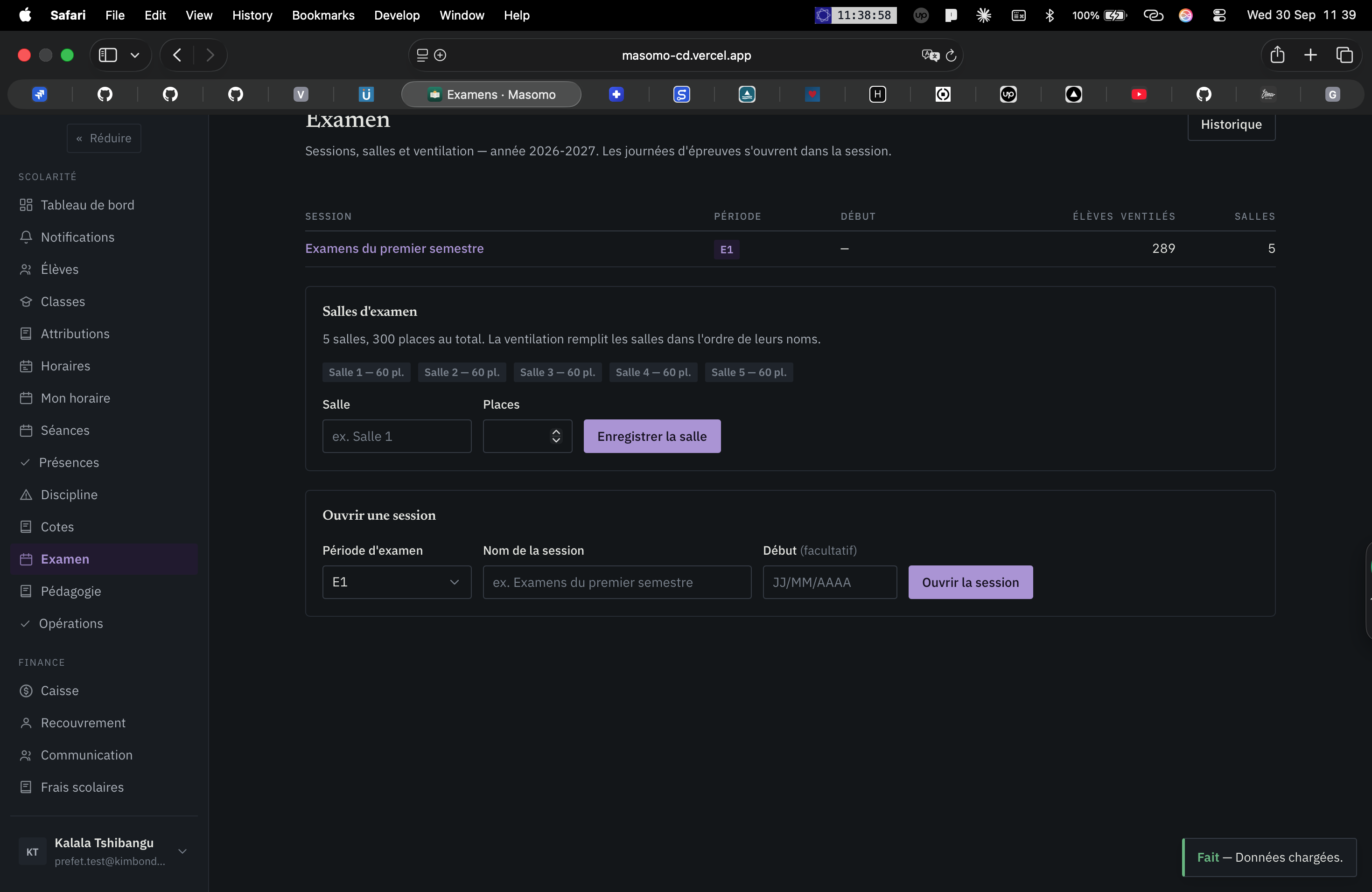The width and height of the screenshot is (1372, 892).
Task: Click the E1 période badge
Action: [726, 250]
